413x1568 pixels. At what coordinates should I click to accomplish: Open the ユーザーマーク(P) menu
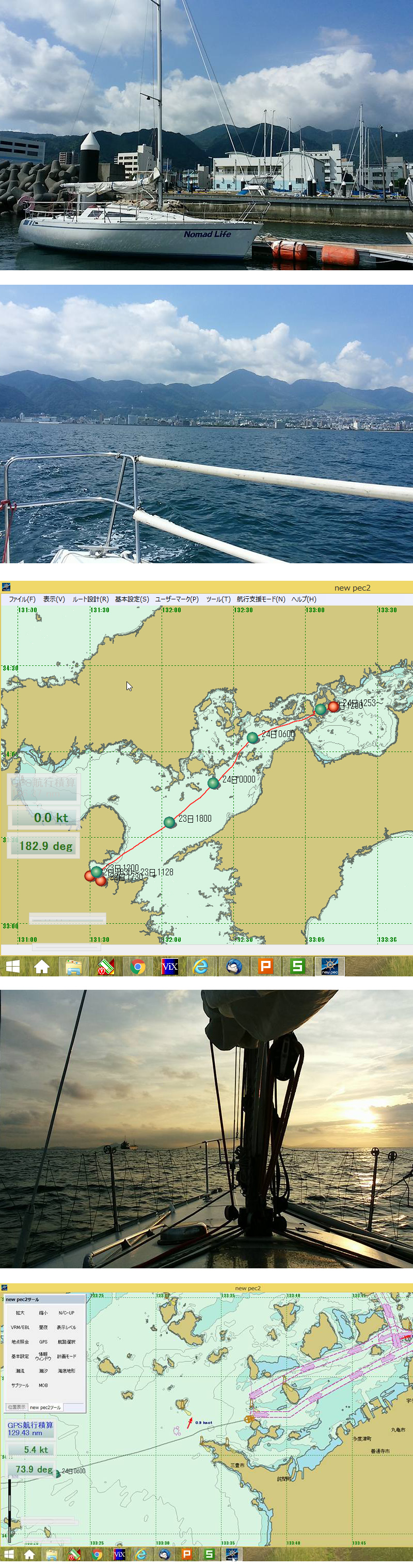[177, 599]
